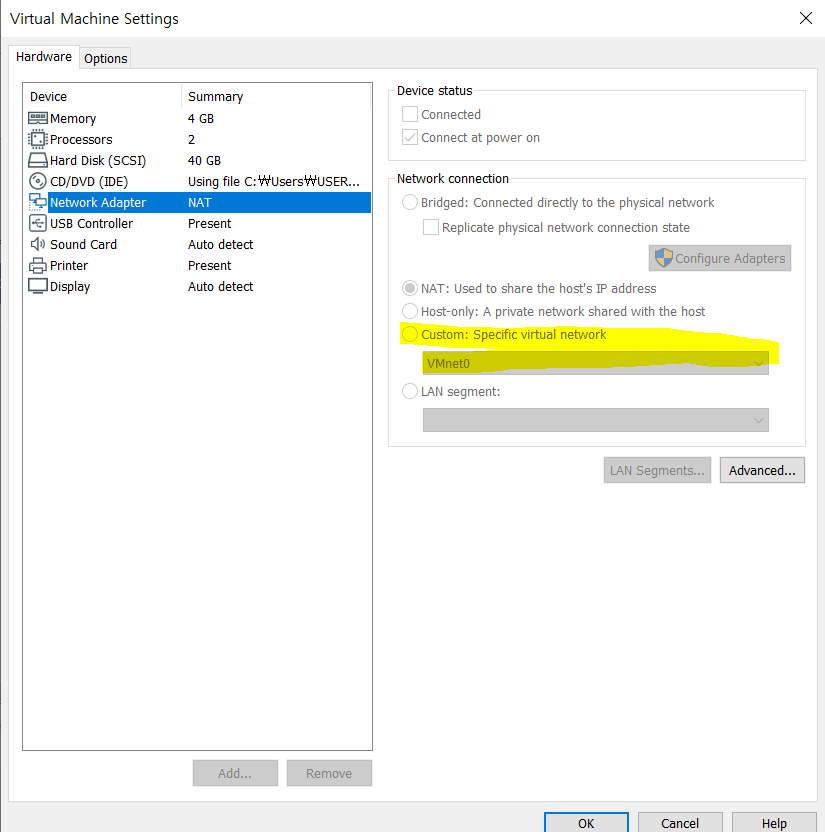Click the Configure Adapters button
This screenshot has height=832, width=825.
click(x=719, y=258)
